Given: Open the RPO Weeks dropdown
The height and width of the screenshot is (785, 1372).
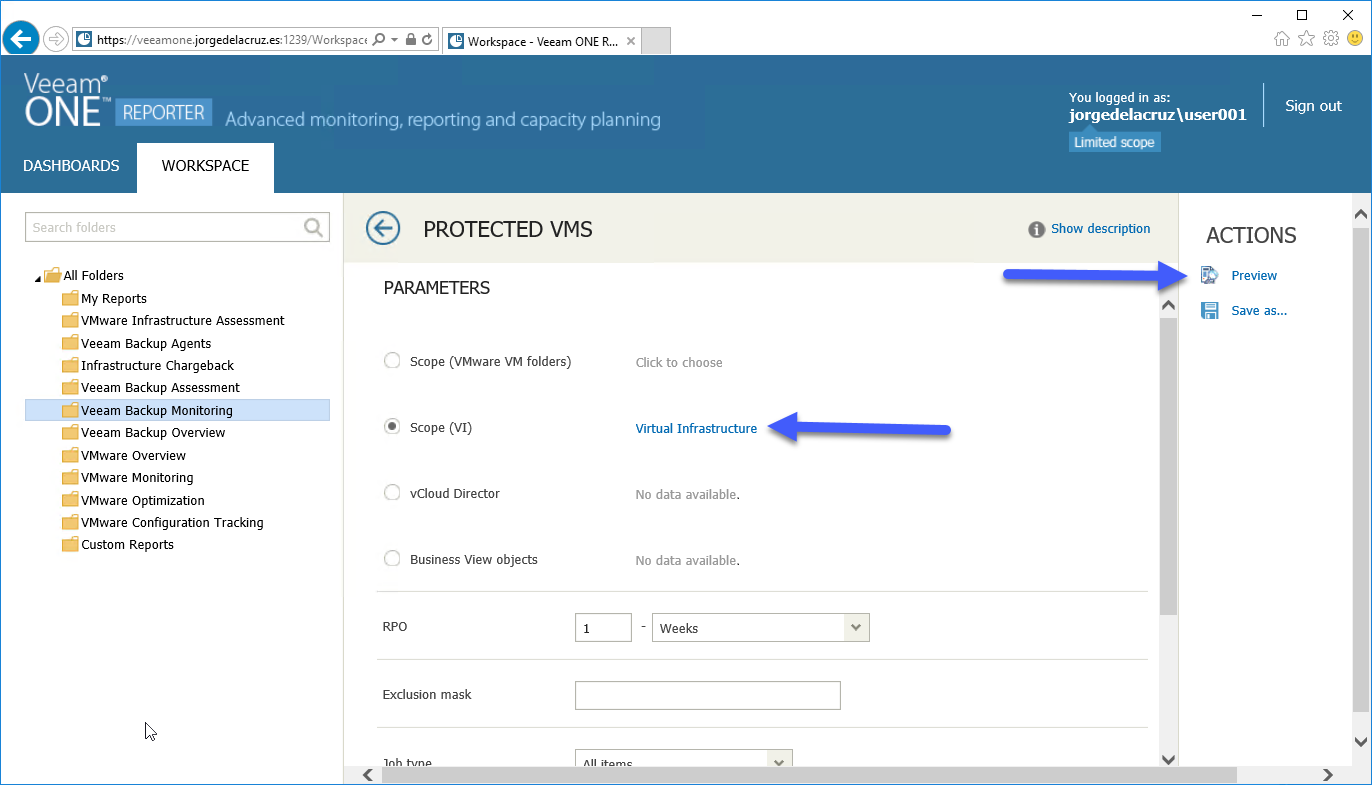Looking at the screenshot, I should [x=760, y=628].
